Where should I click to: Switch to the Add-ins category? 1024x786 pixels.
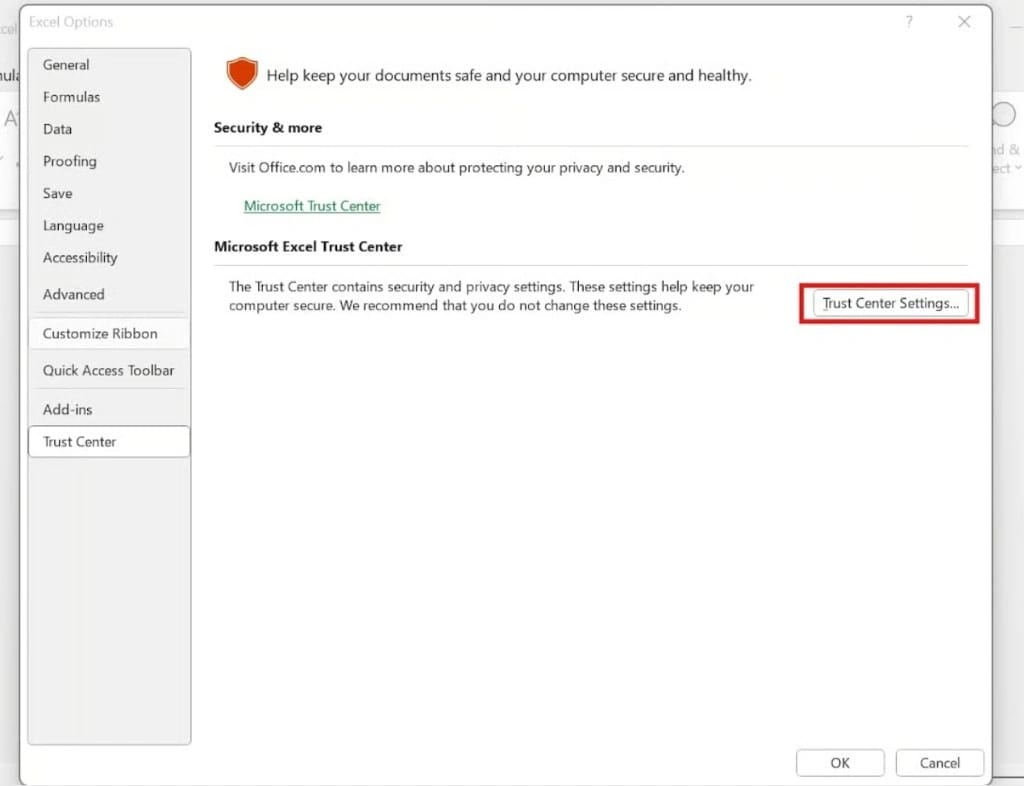[x=67, y=408]
